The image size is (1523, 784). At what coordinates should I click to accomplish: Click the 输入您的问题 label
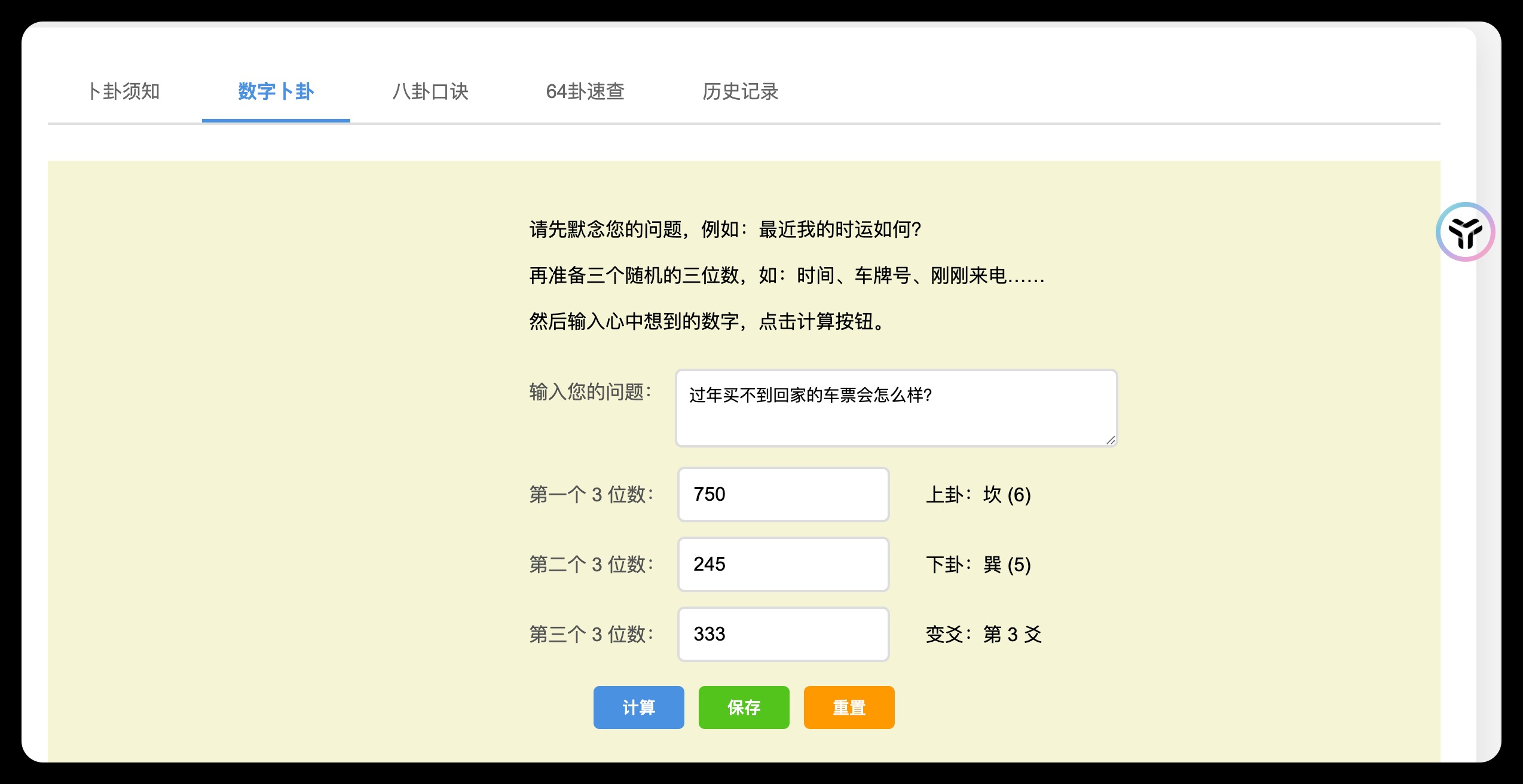click(x=591, y=392)
